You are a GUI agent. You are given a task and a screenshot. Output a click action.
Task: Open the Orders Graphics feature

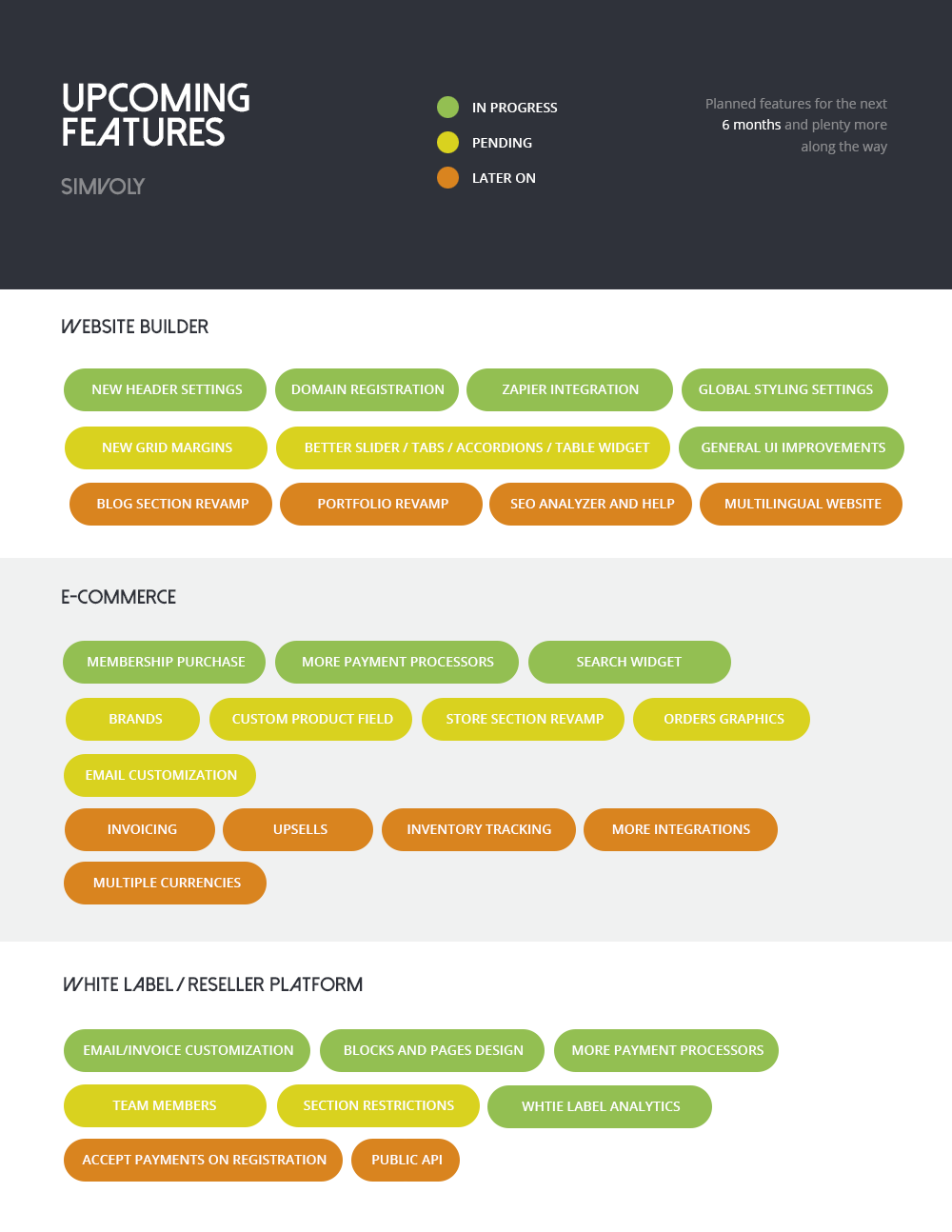pos(723,719)
